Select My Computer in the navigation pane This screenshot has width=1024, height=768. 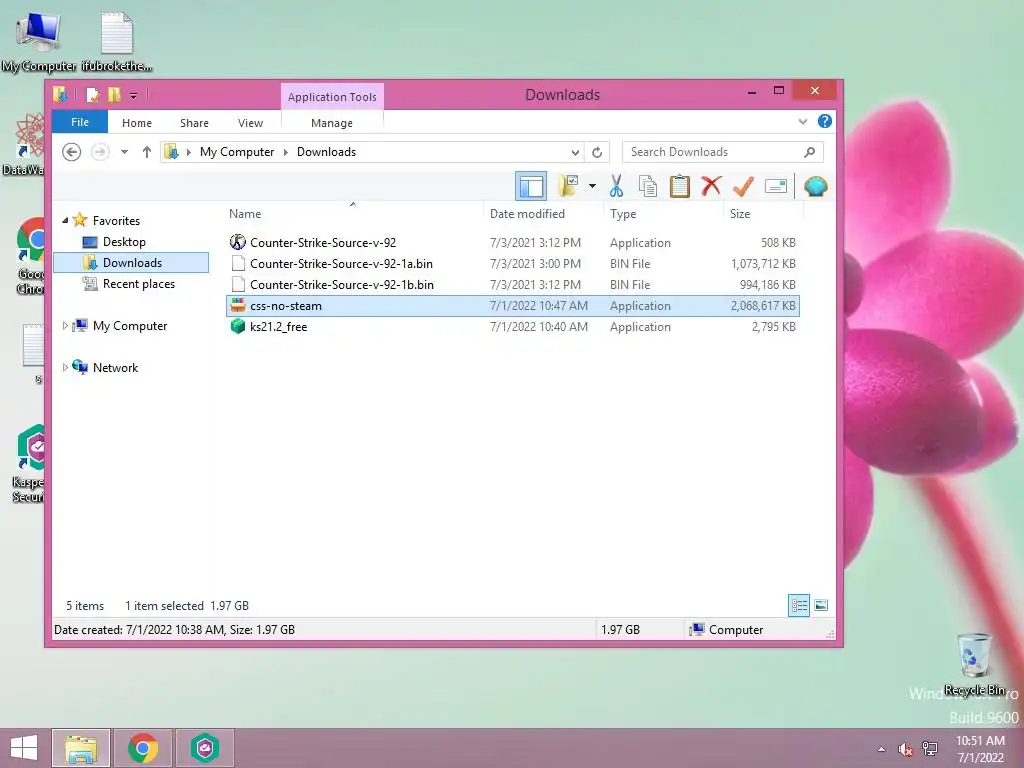pyautogui.click(x=130, y=326)
